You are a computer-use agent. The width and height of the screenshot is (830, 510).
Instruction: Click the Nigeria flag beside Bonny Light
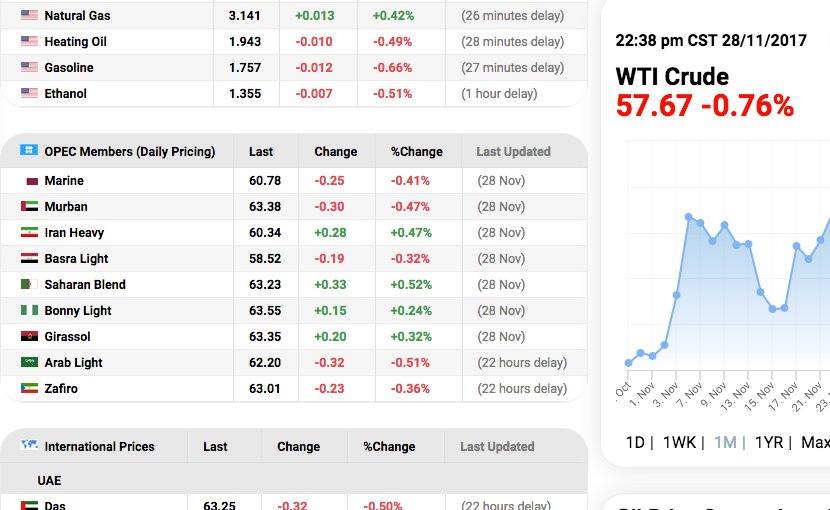[x=29, y=310]
